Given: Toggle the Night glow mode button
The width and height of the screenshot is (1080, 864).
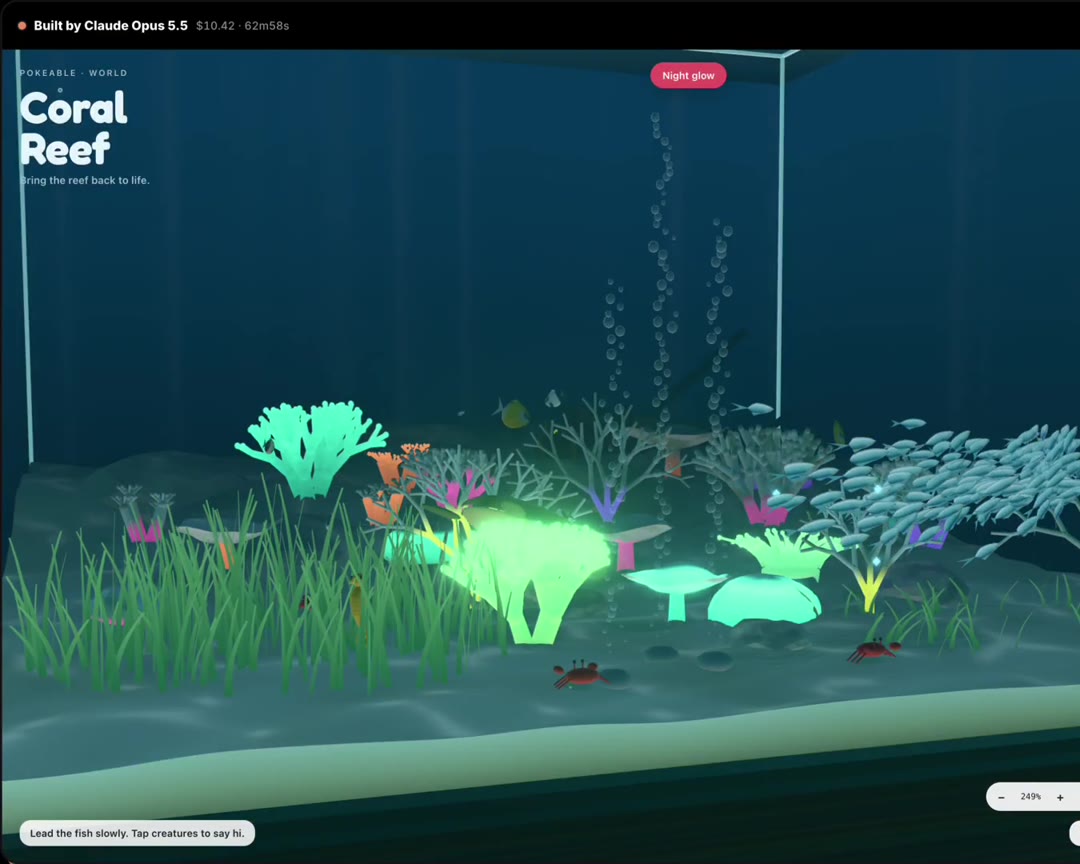Looking at the screenshot, I should click(x=688, y=76).
